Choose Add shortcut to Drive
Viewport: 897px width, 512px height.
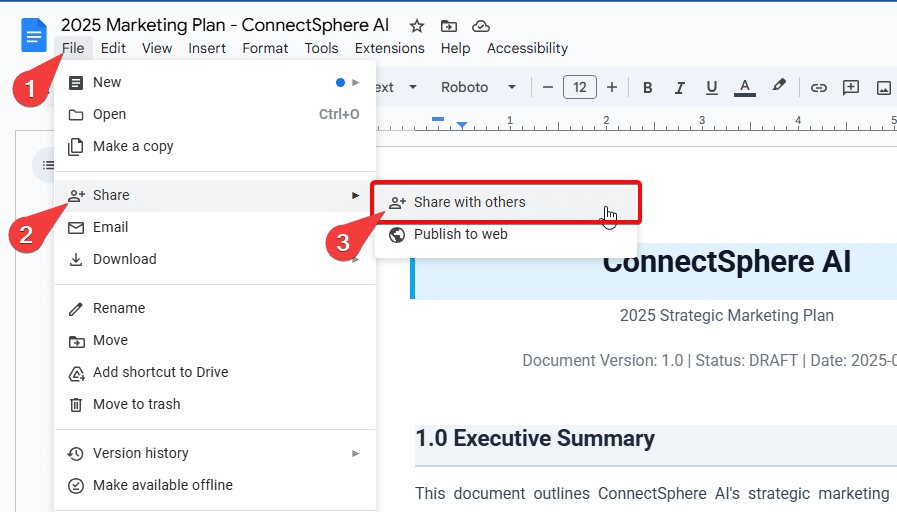(215, 372)
